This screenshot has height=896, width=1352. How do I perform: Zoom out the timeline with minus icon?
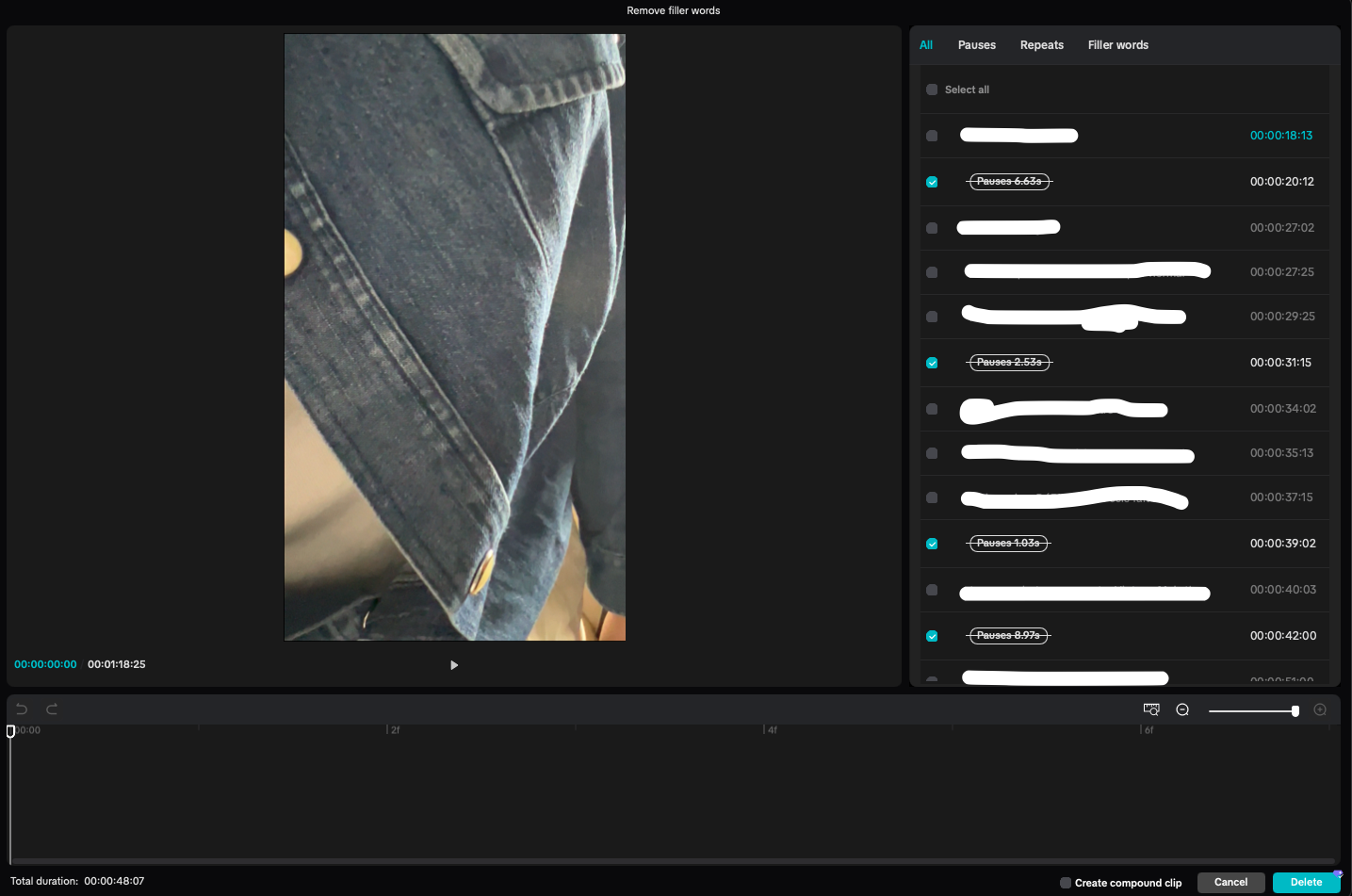[x=1182, y=709]
